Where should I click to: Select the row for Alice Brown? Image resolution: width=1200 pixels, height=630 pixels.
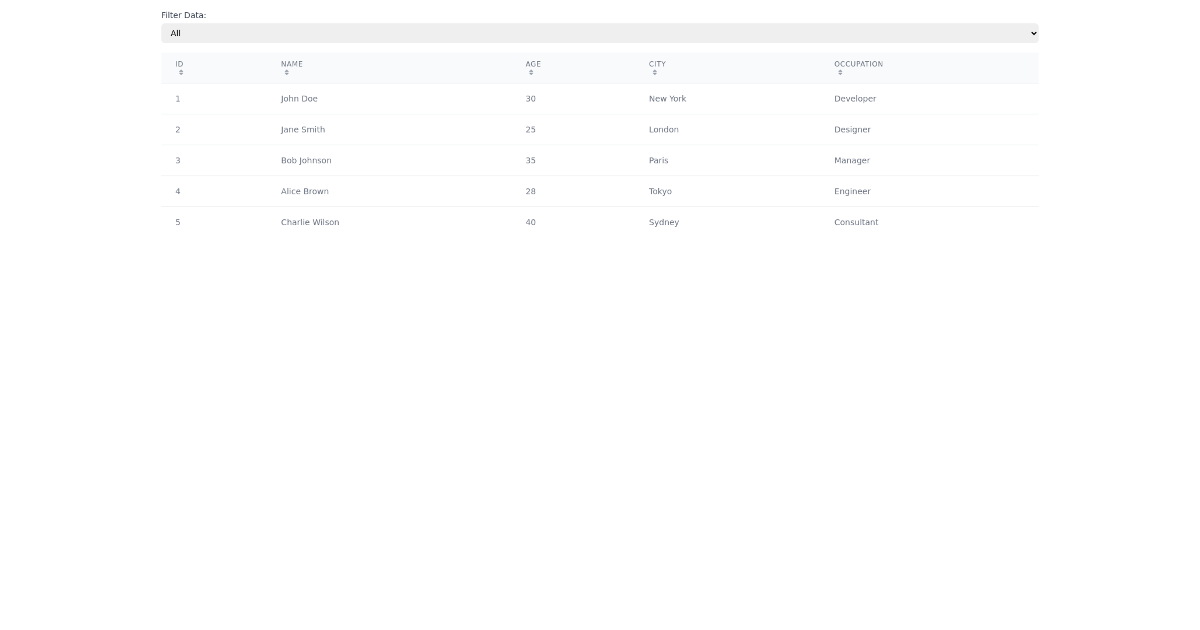(500, 191)
